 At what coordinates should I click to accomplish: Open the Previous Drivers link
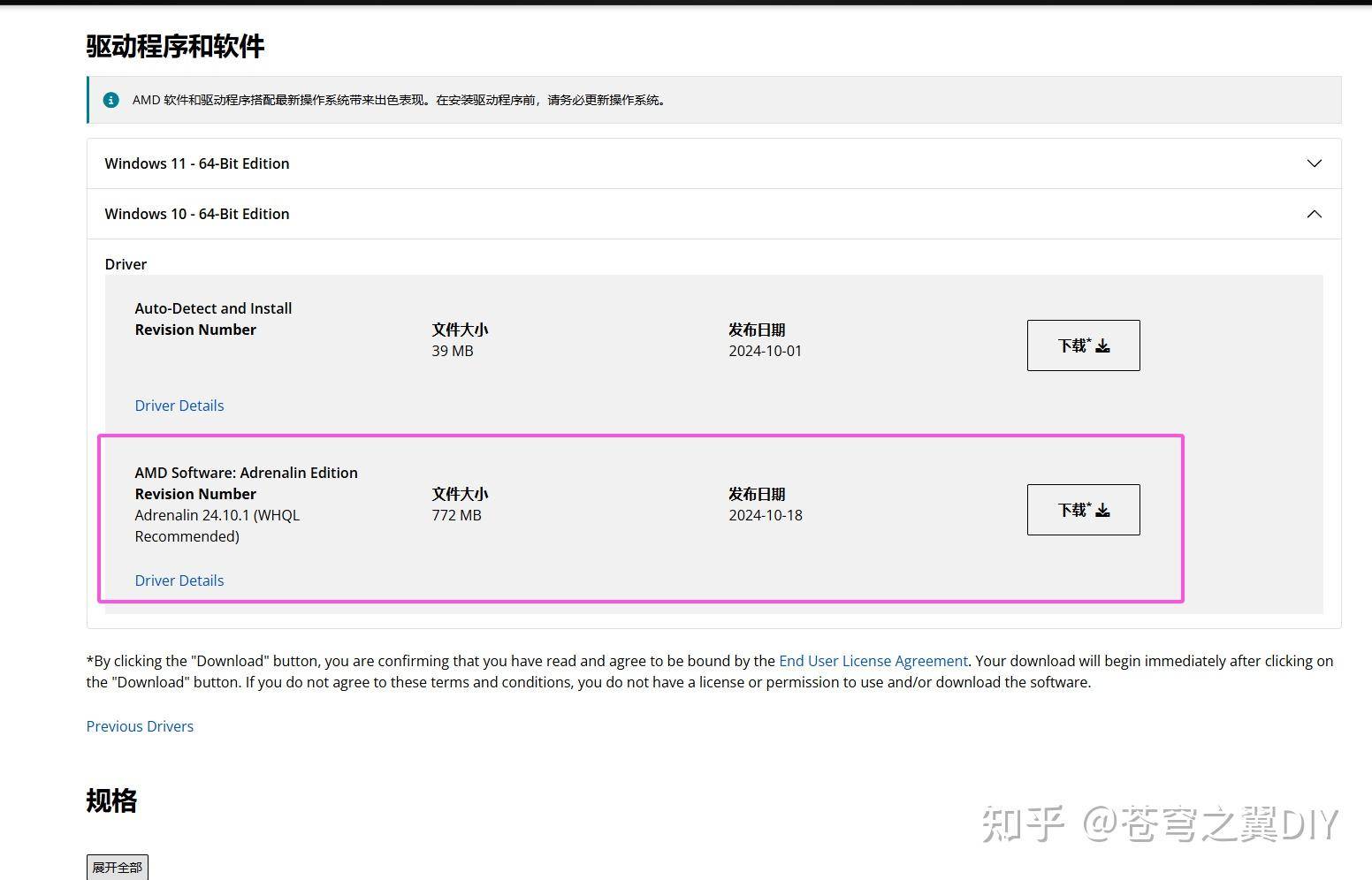140,726
